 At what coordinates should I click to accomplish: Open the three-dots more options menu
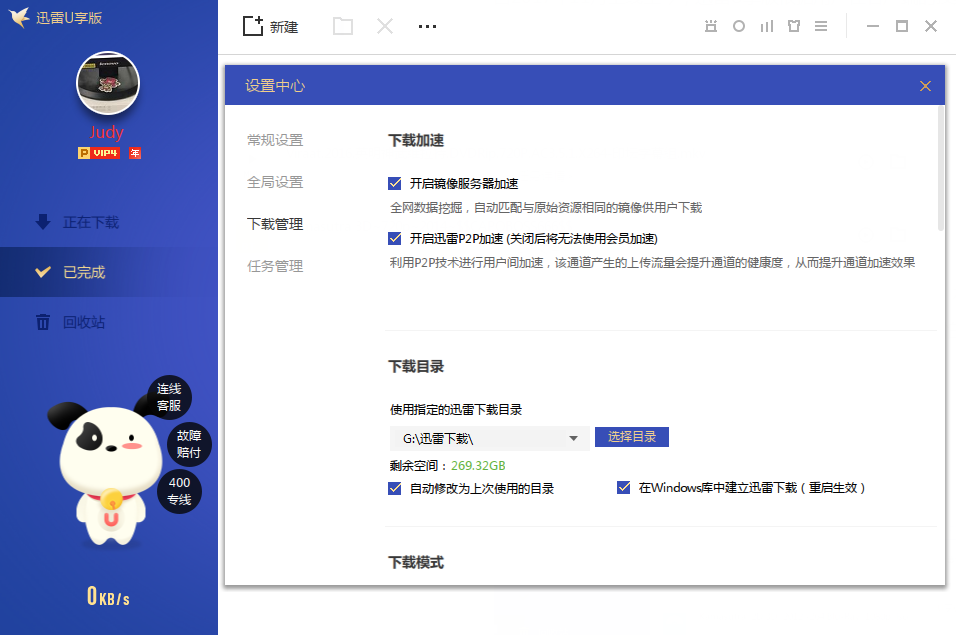tap(427, 26)
